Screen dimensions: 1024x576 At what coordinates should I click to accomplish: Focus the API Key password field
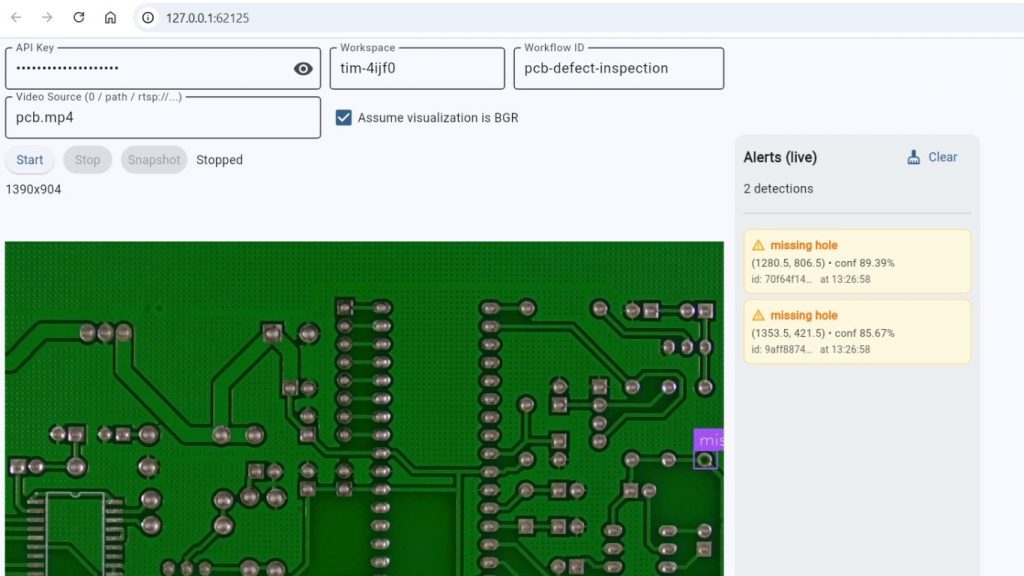(x=150, y=68)
